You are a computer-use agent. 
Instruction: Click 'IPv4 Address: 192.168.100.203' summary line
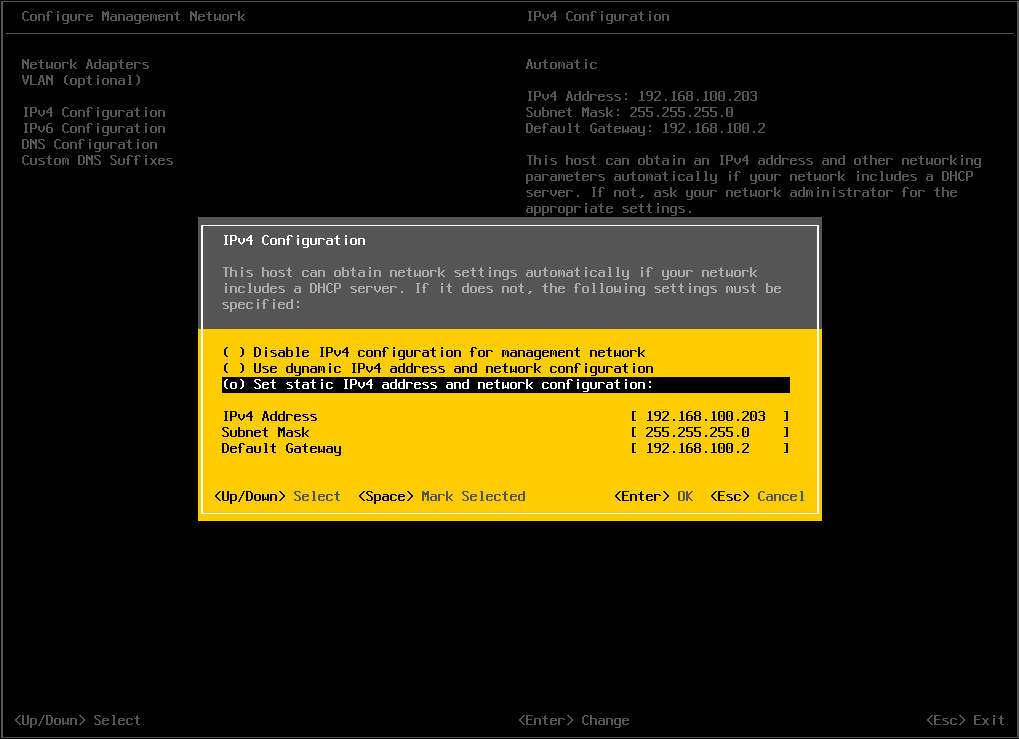641,96
